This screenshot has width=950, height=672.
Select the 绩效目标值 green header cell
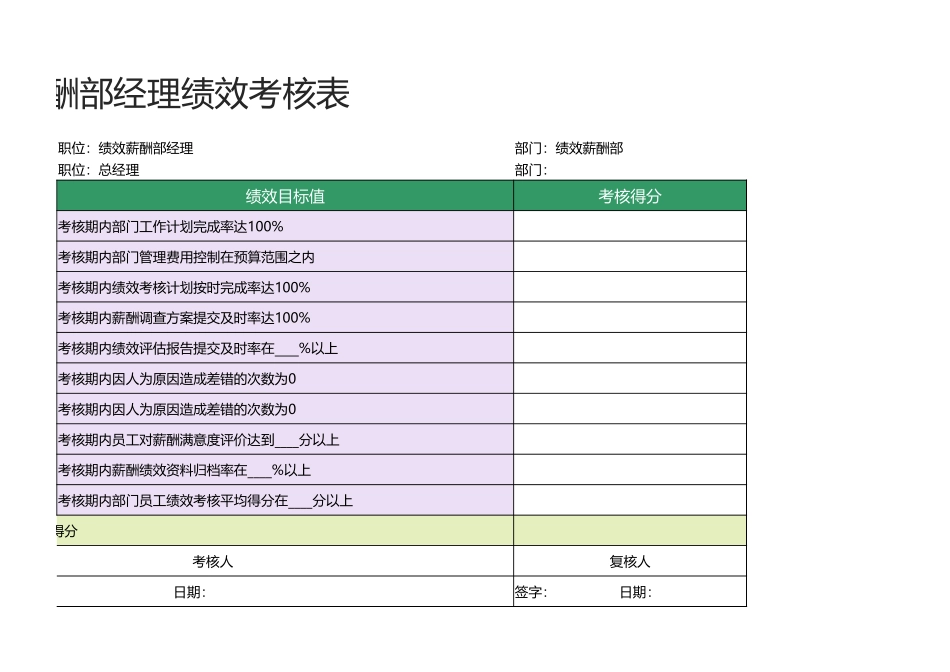click(x=283, y=196)
